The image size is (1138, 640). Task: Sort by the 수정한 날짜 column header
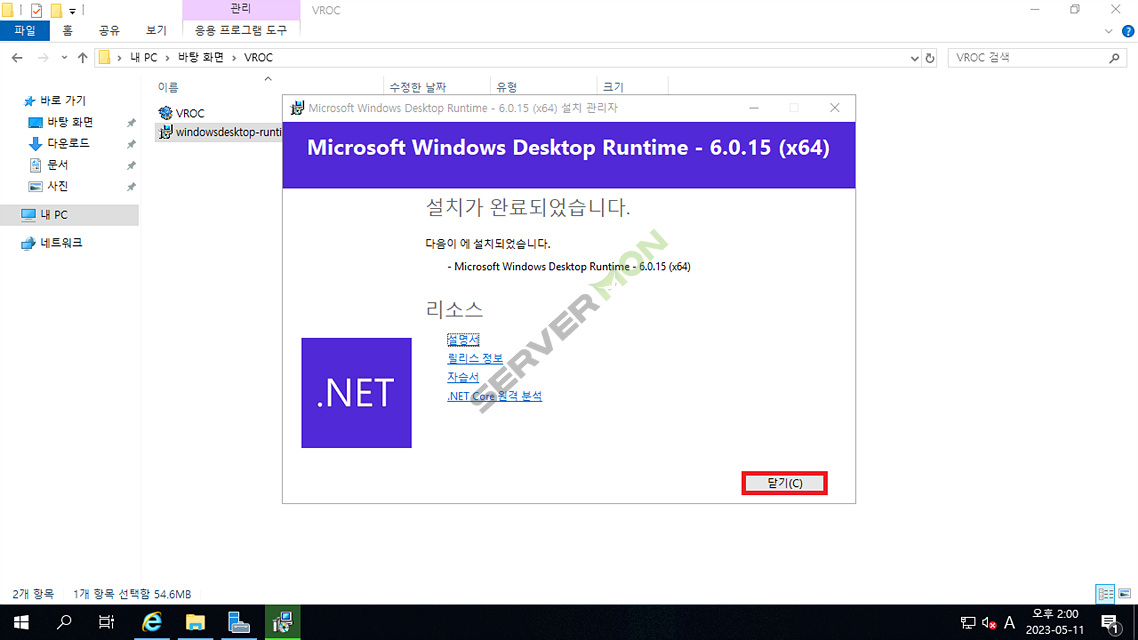(417, 87)
